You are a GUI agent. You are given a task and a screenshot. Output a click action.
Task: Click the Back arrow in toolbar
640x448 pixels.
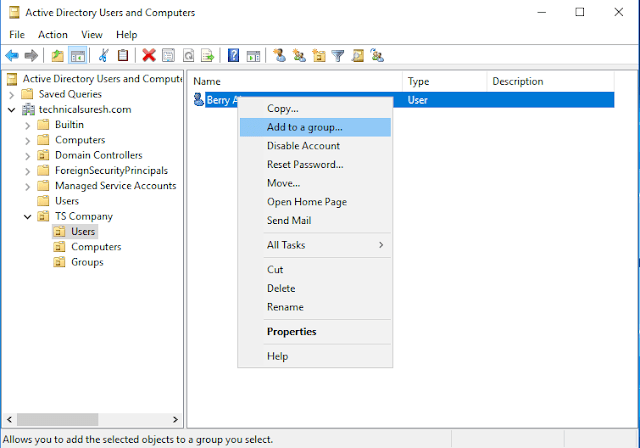[x=12, y=56]
